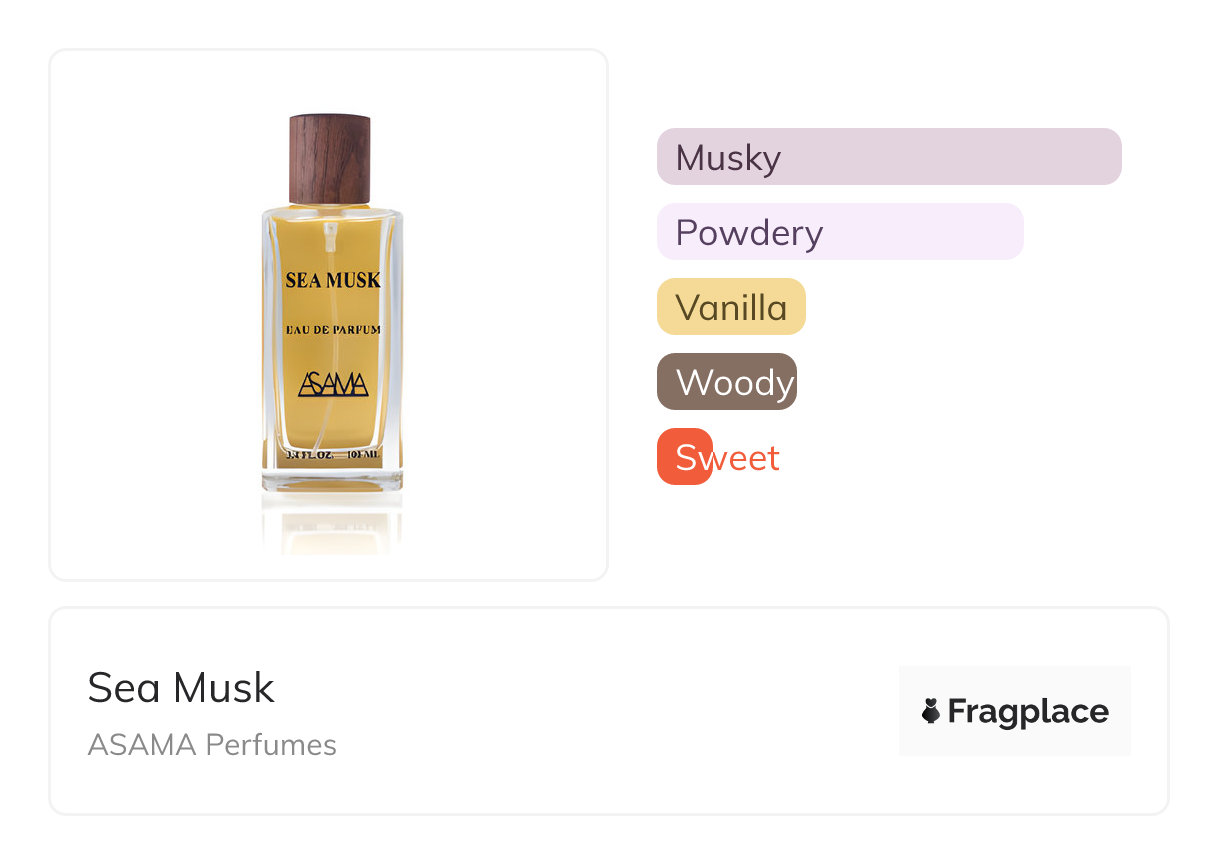The image size is (1218, 864).
Task: Click the Fragplace wordmark text
Action: click(x=1027, y=711)
